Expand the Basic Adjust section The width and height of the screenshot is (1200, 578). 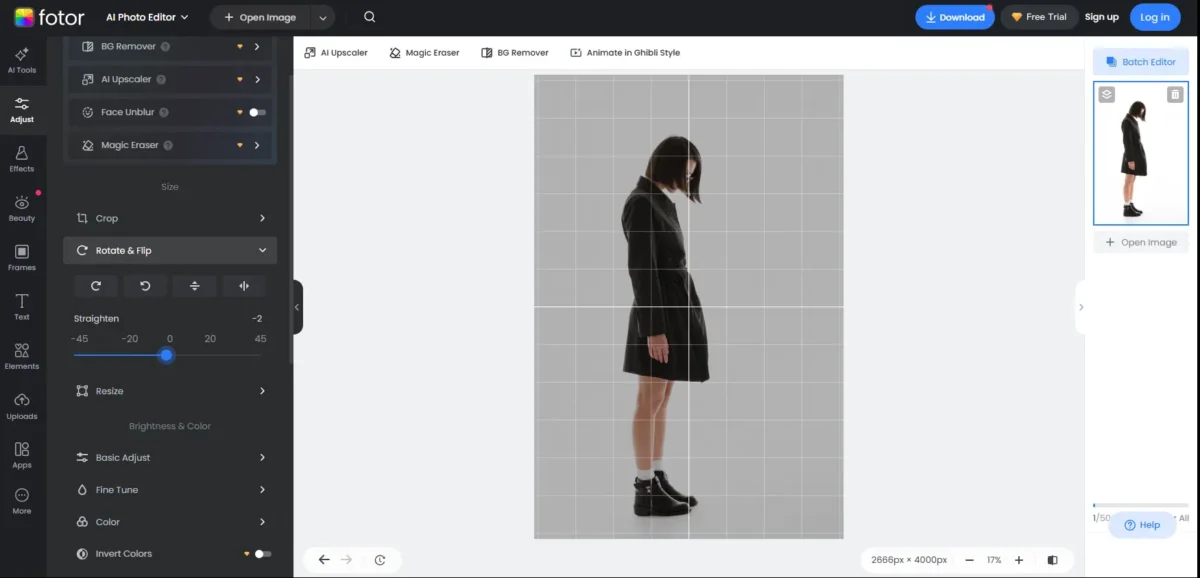point(170,457)
